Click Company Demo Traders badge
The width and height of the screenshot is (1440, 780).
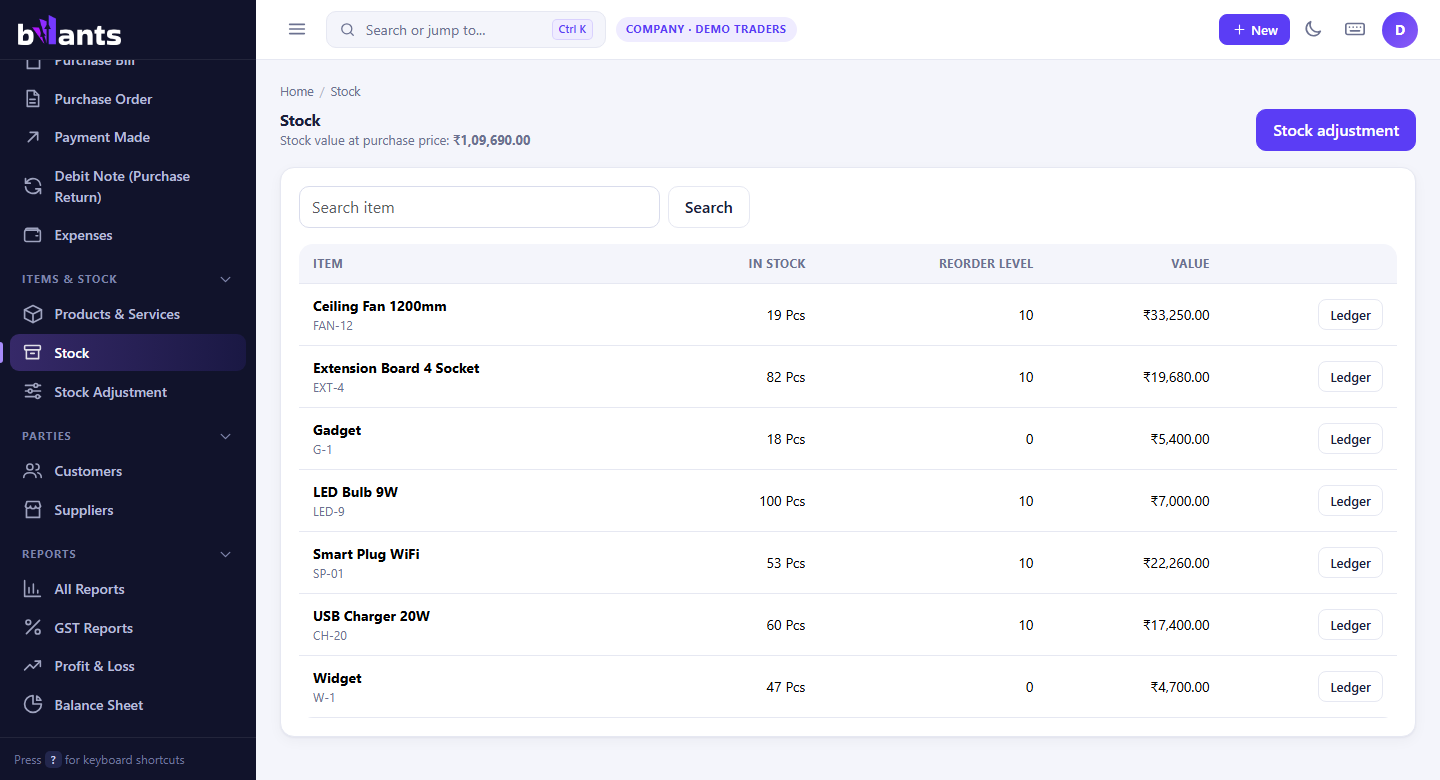[706, 29]
